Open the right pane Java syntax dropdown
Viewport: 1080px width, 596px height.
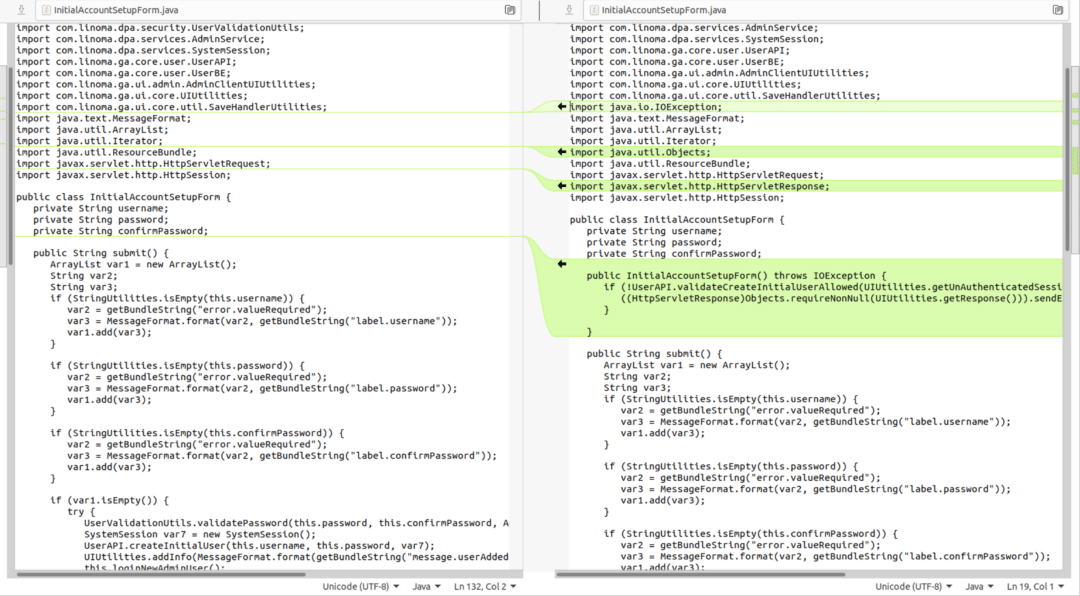coord(980,587)
